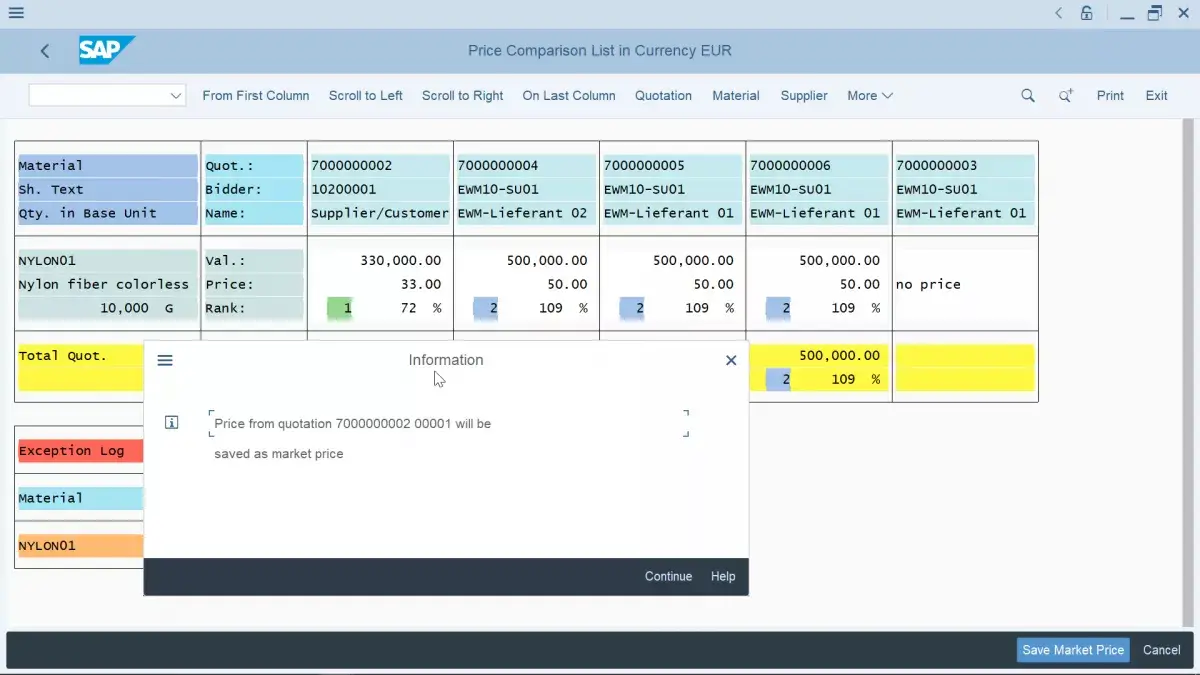Viewport: 1200px width, 675px height.
Task: Select quotation number 7000000005
Action: tap(672, 165)
